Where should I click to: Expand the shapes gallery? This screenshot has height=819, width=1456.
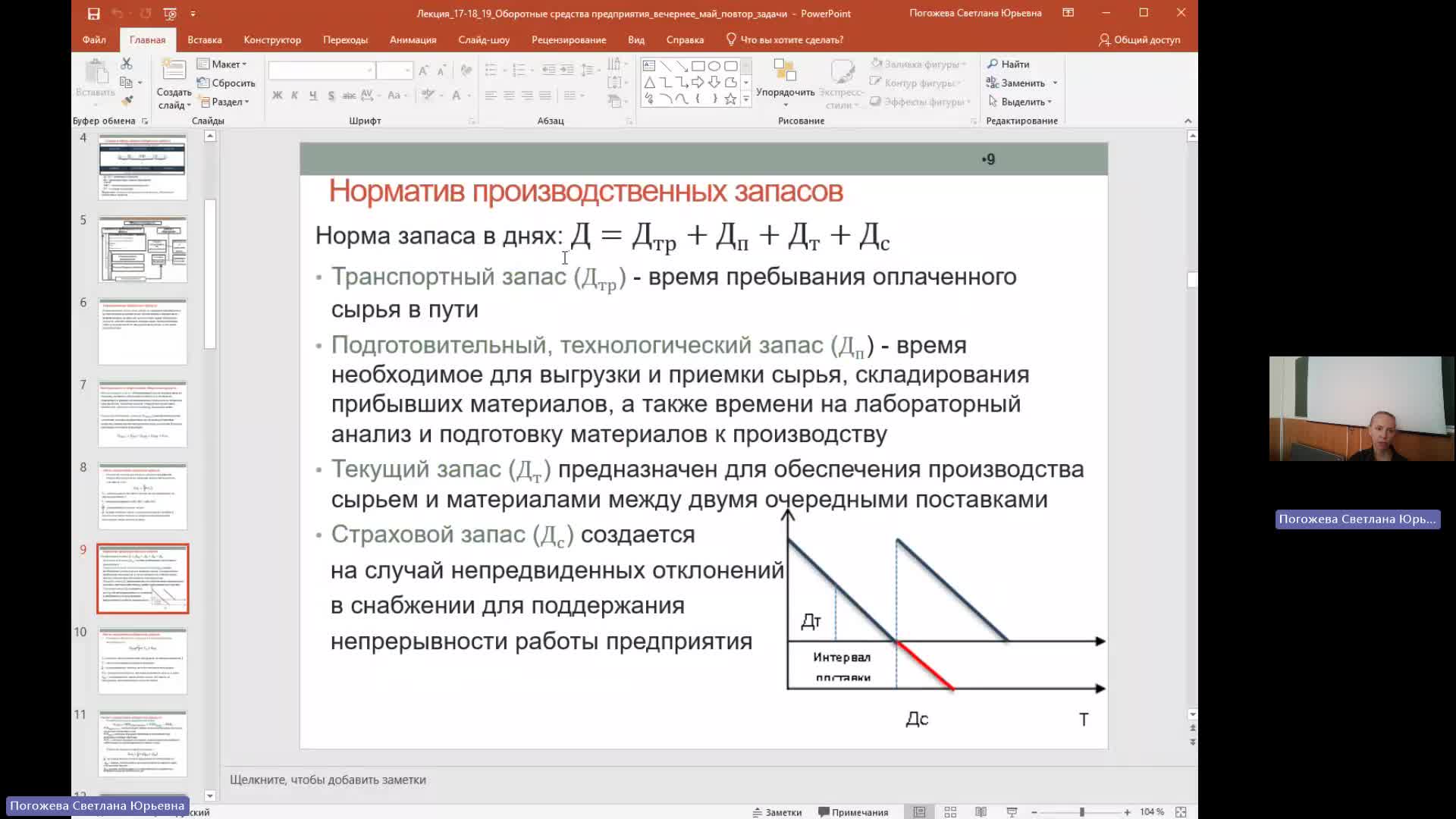click(746, 99)
